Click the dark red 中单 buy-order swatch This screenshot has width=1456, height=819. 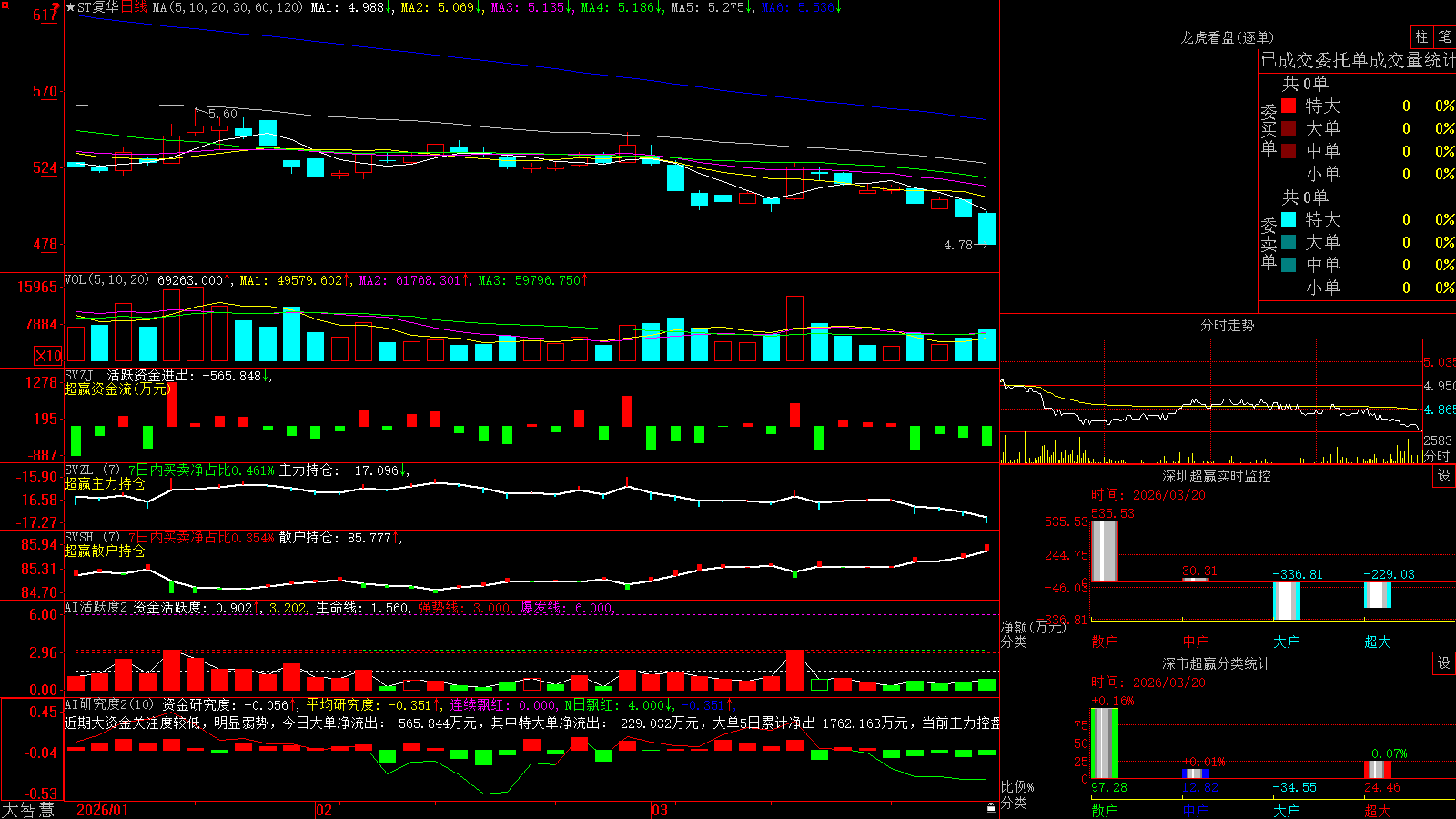pos(1289,151)
